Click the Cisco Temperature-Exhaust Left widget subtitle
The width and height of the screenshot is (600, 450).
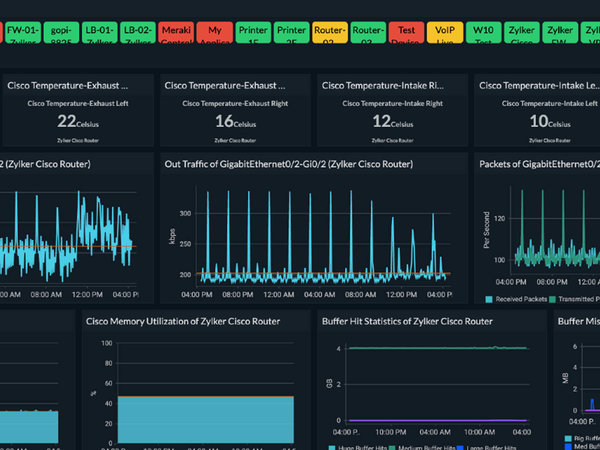78,103
